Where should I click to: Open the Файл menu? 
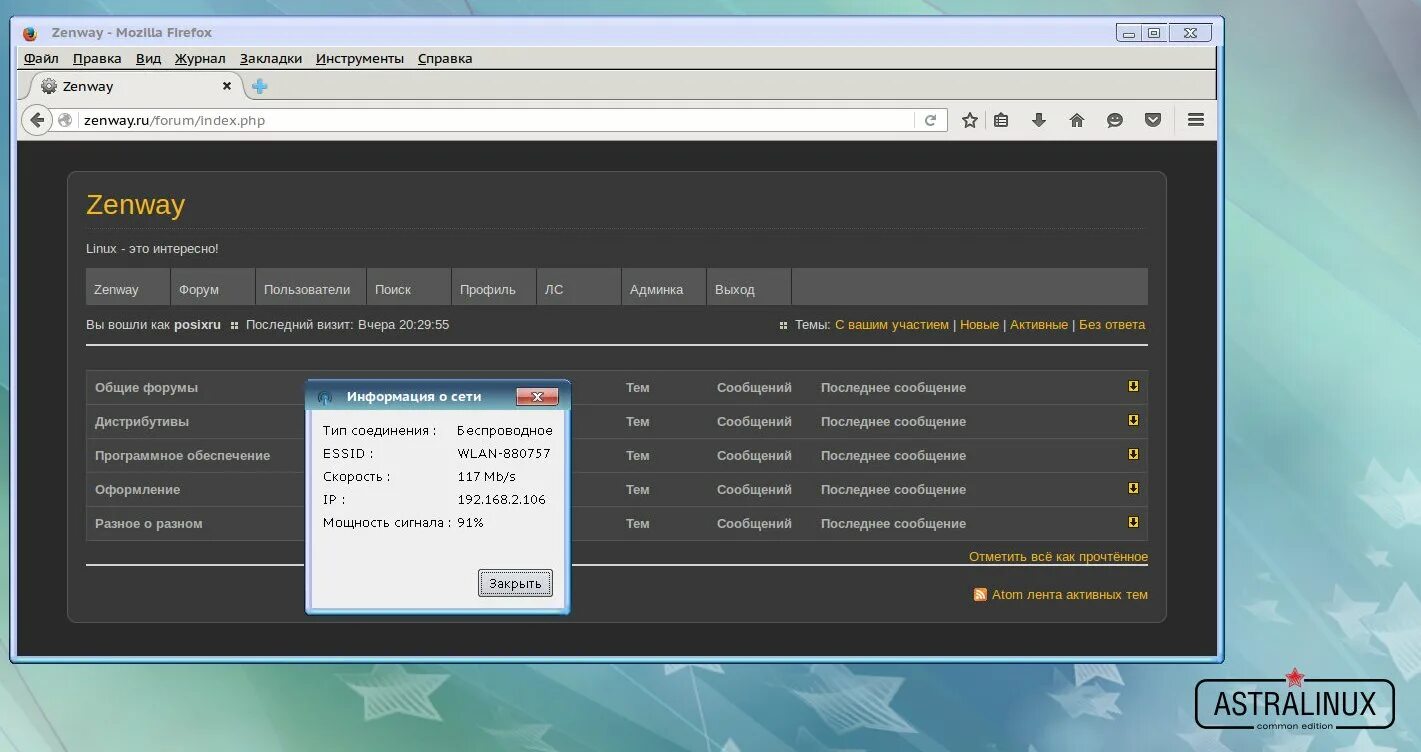click(41, 58)
